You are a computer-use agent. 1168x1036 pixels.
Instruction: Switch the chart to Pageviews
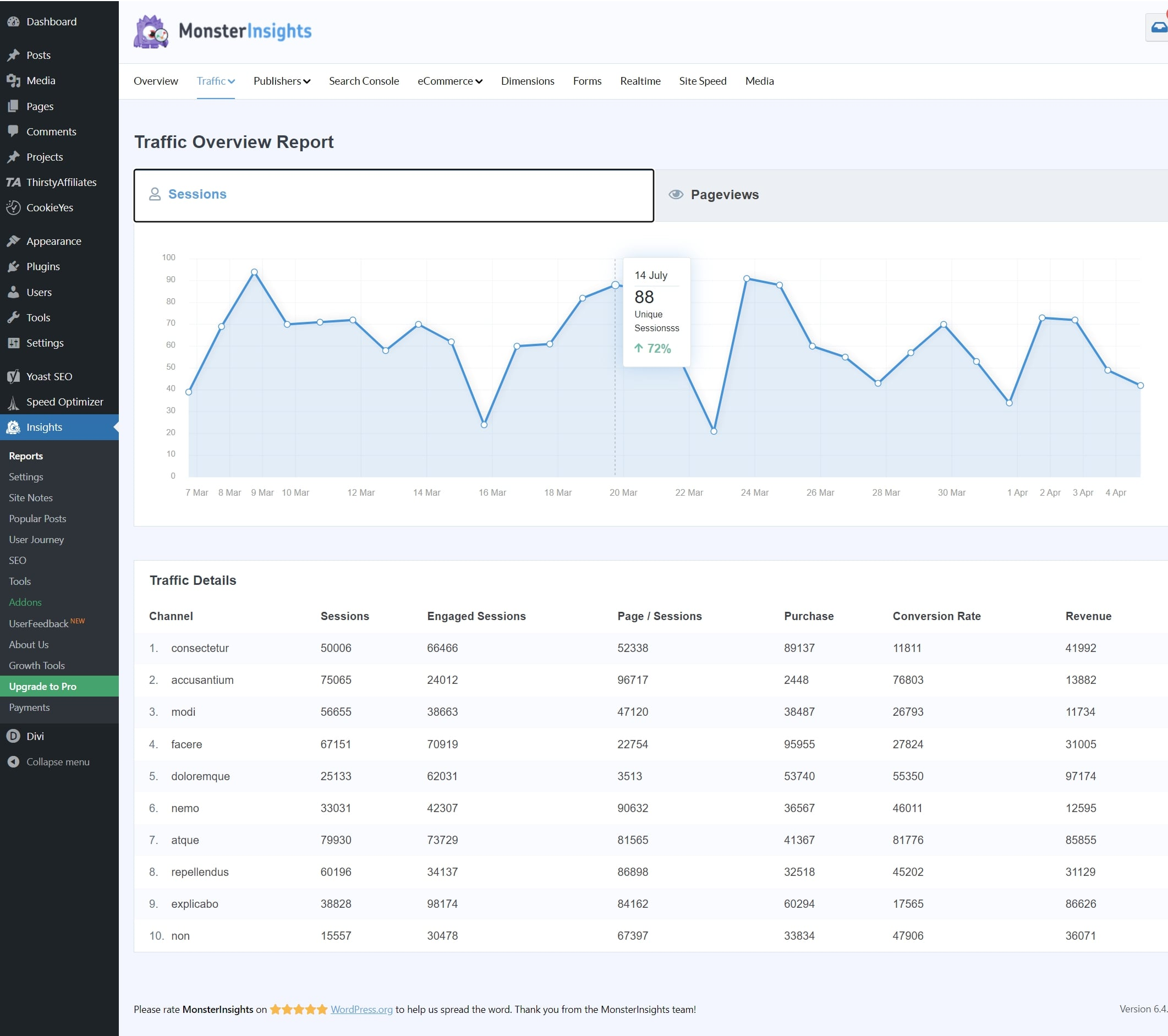tap(725, 194)
